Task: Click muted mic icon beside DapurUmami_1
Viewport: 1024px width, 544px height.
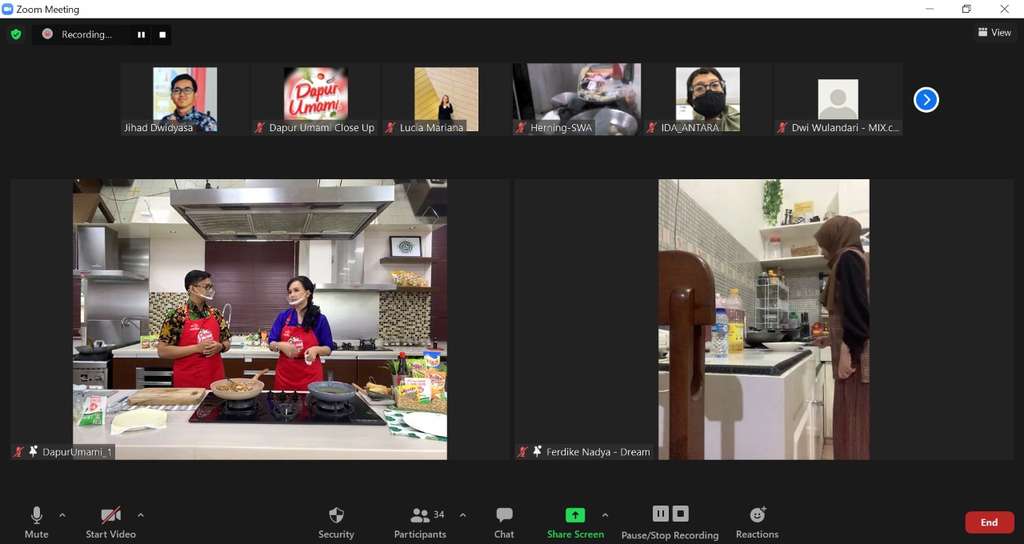Action: coord(19,451)
